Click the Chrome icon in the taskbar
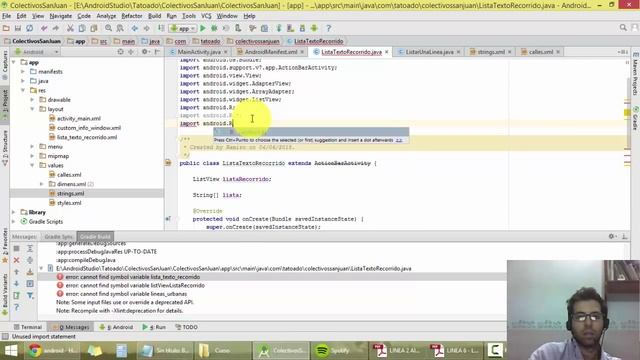 click(x=35, y=350)
